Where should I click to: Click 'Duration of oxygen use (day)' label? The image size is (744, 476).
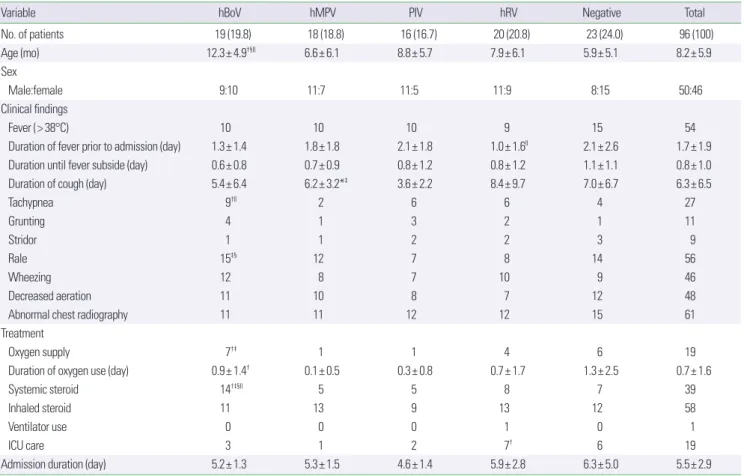68,371
